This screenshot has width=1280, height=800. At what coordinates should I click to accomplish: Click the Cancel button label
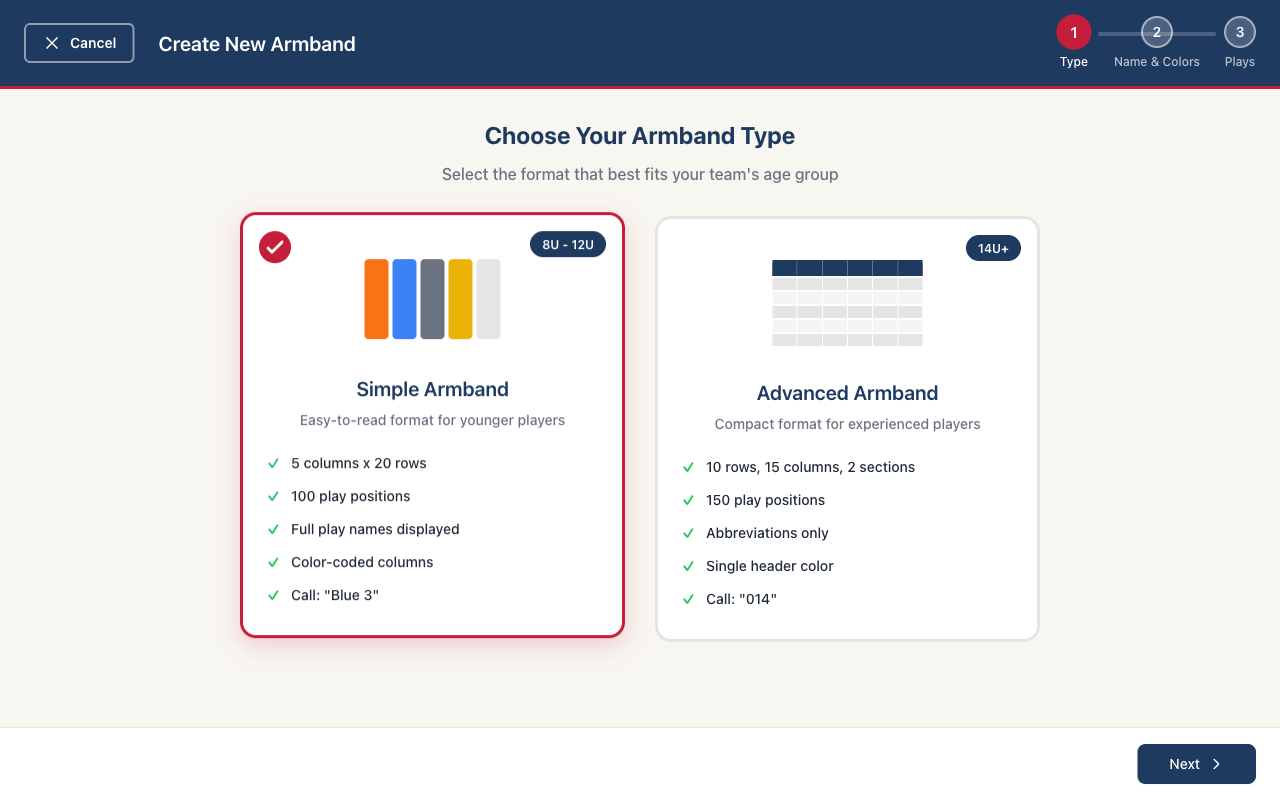click(x=93, y=43)
